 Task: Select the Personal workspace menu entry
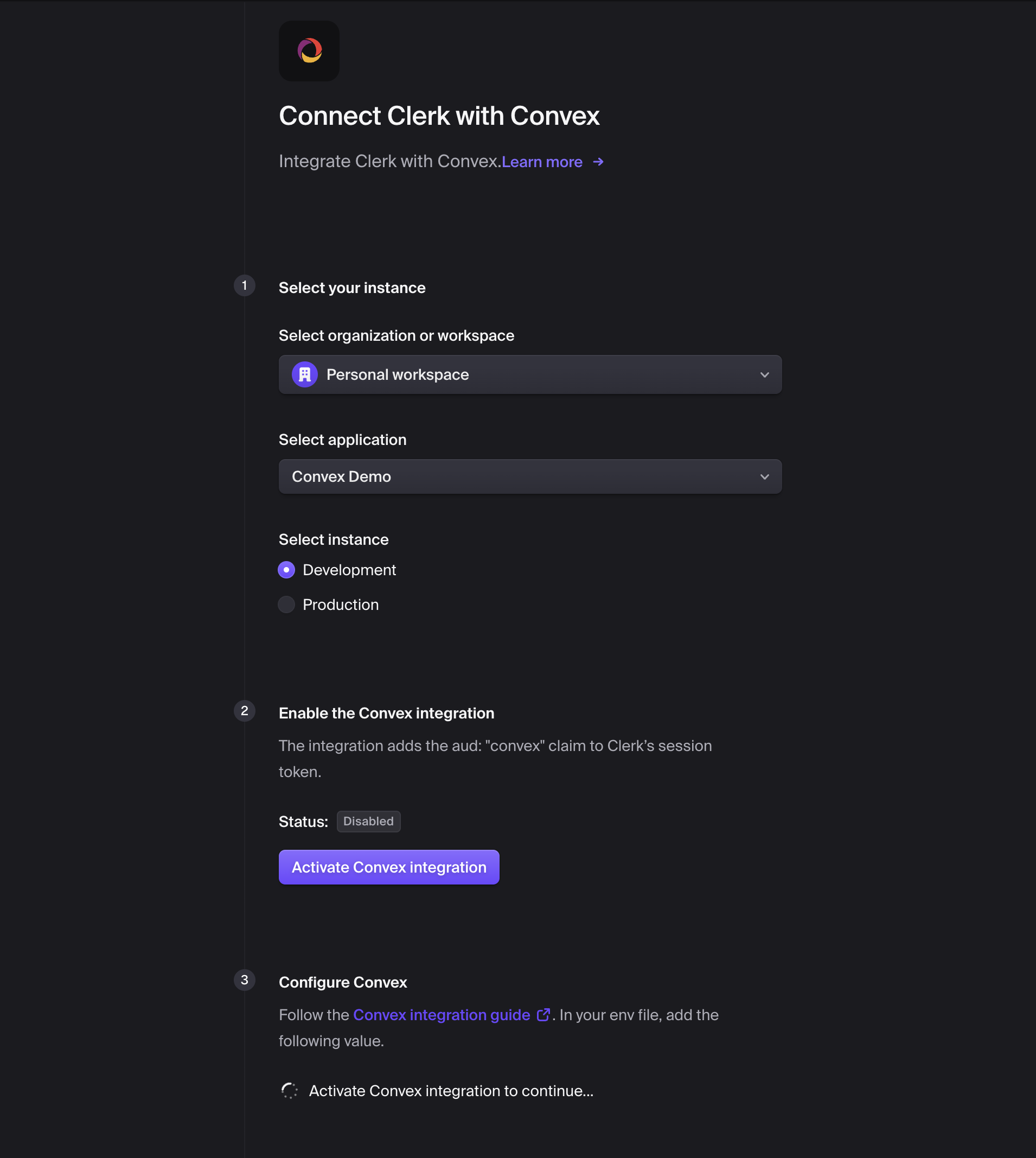[x=398, y=374]
